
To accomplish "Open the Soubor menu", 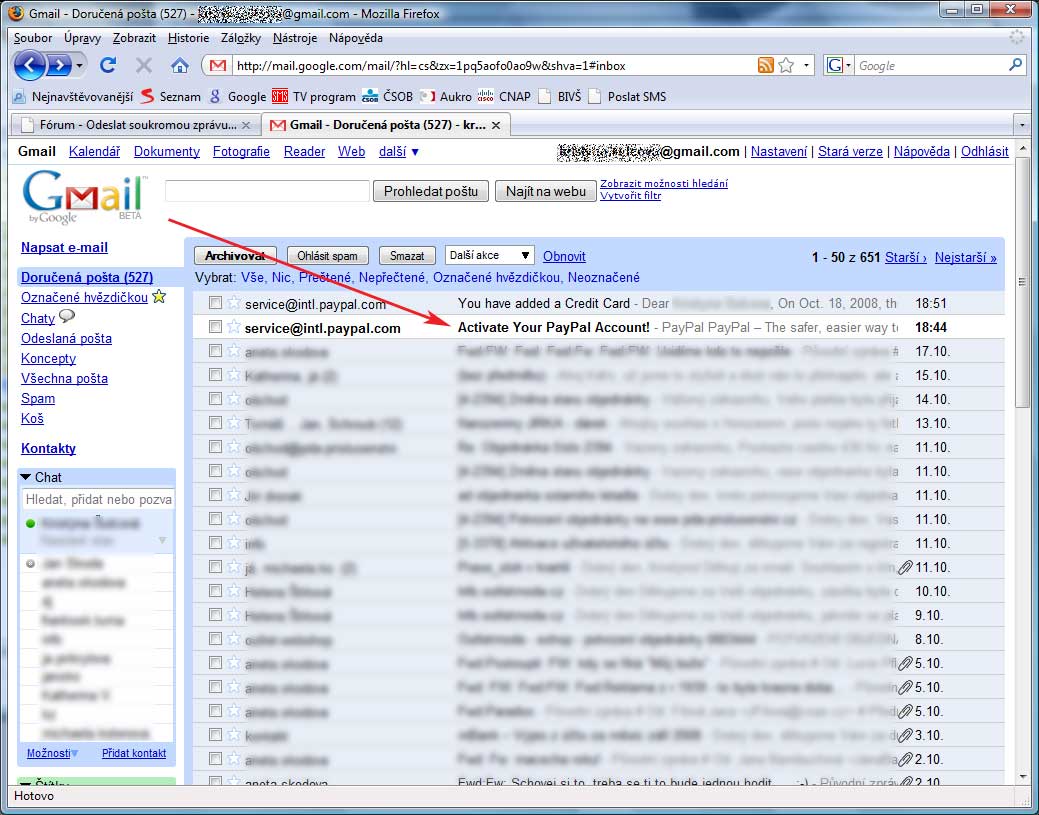I will 33,38.
